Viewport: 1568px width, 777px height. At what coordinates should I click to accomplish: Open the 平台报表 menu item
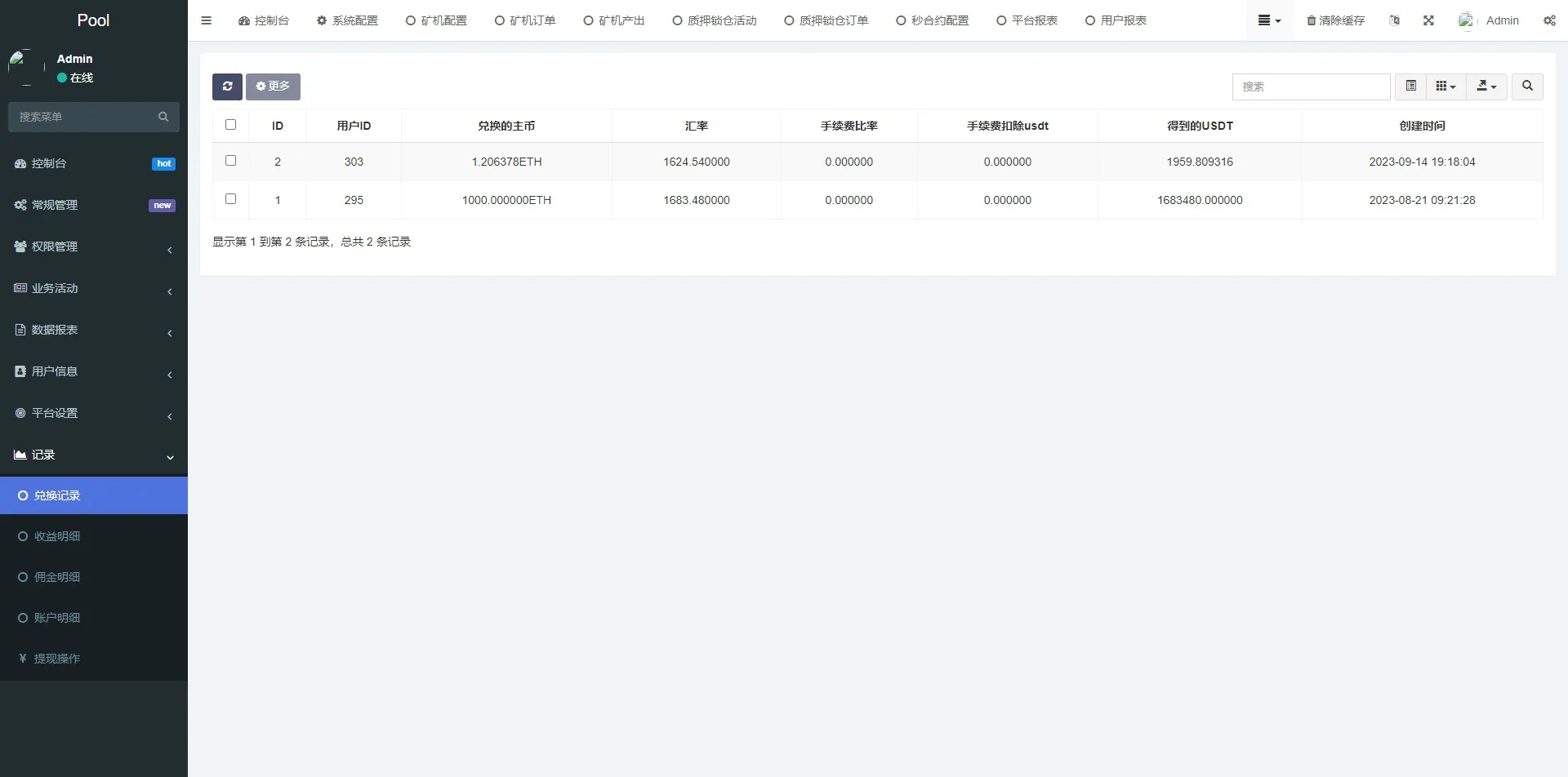pos(1027,20)
